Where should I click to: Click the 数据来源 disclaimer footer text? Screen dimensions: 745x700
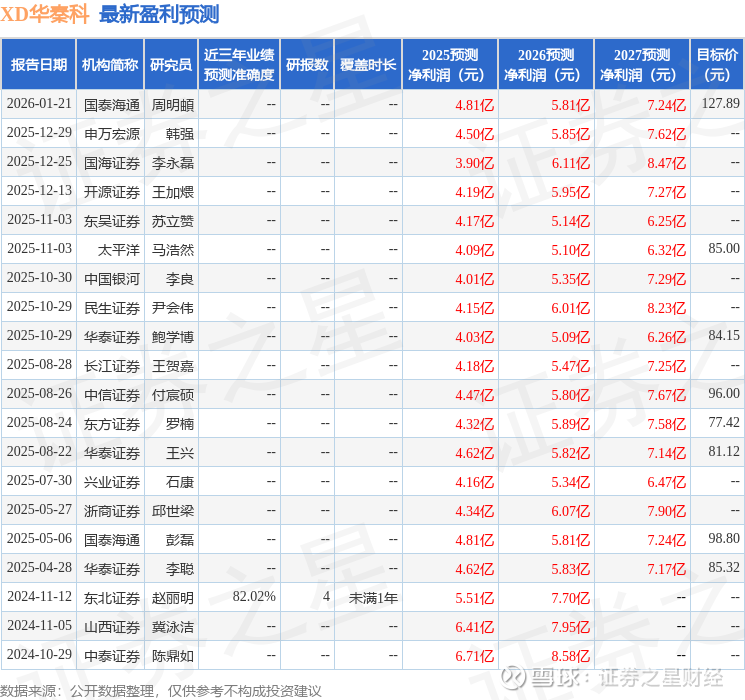(161, 691)
